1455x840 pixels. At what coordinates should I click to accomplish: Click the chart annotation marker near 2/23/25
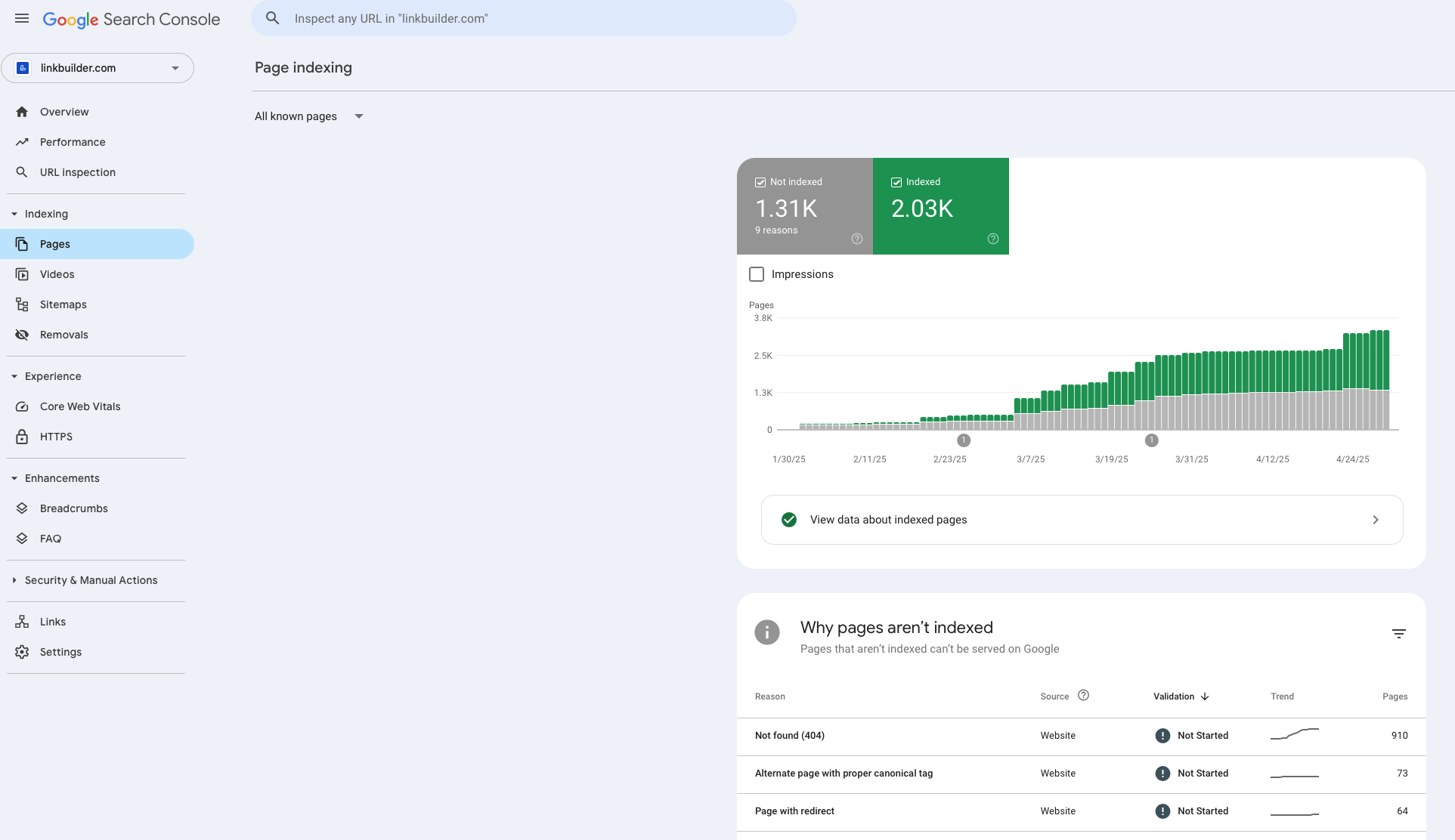point(964,440)
